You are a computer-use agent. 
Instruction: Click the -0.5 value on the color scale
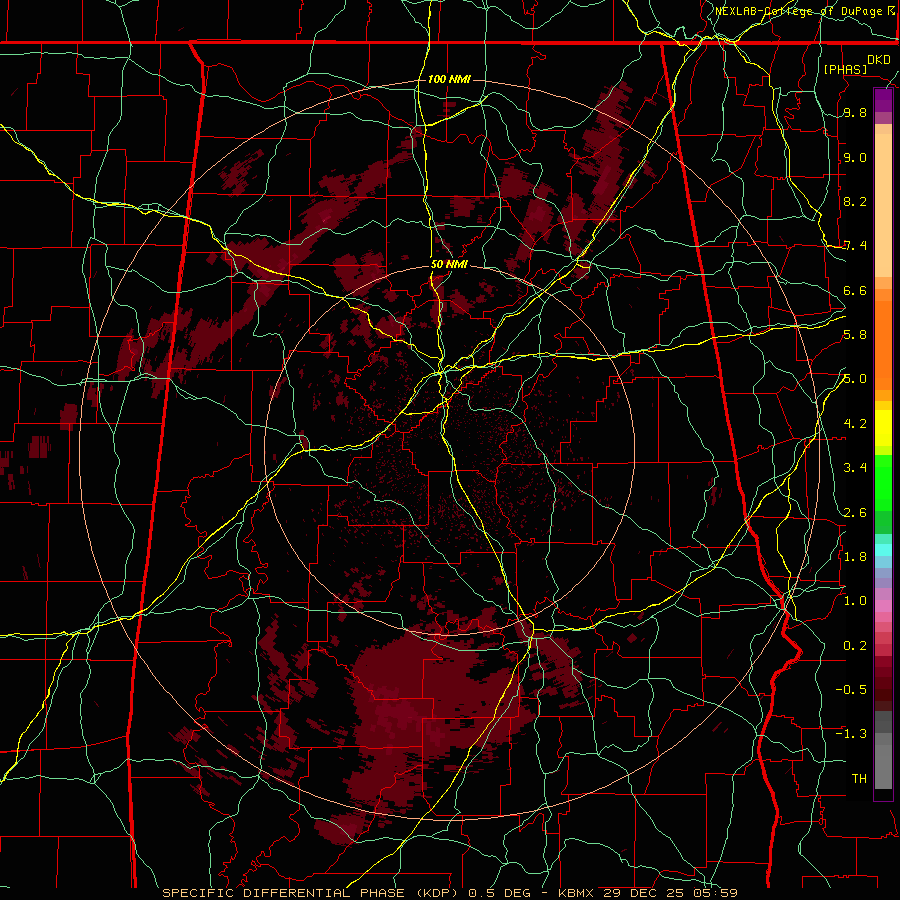(851, 690)
